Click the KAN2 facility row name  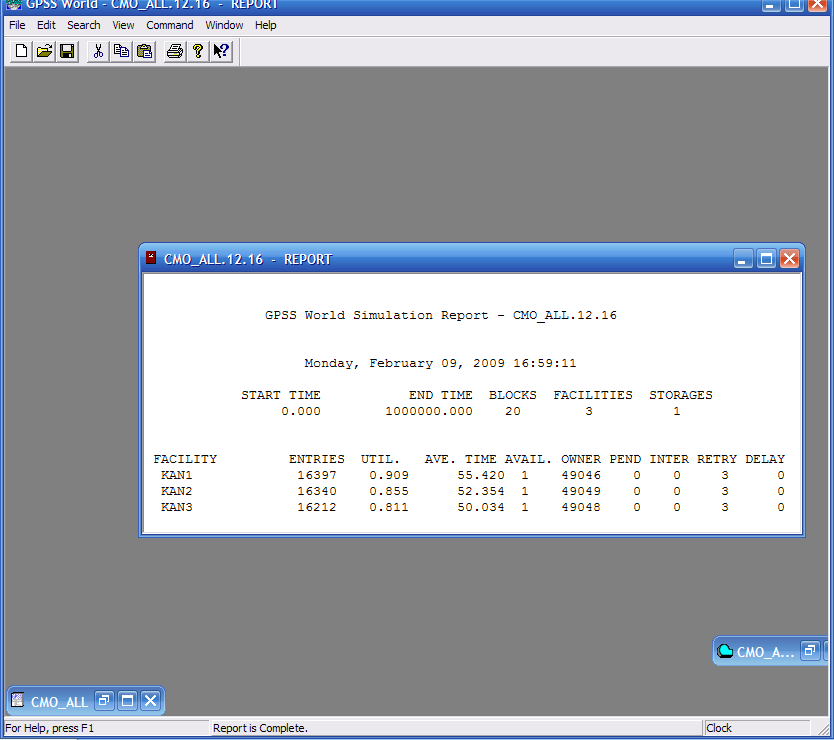coord(177,491)
